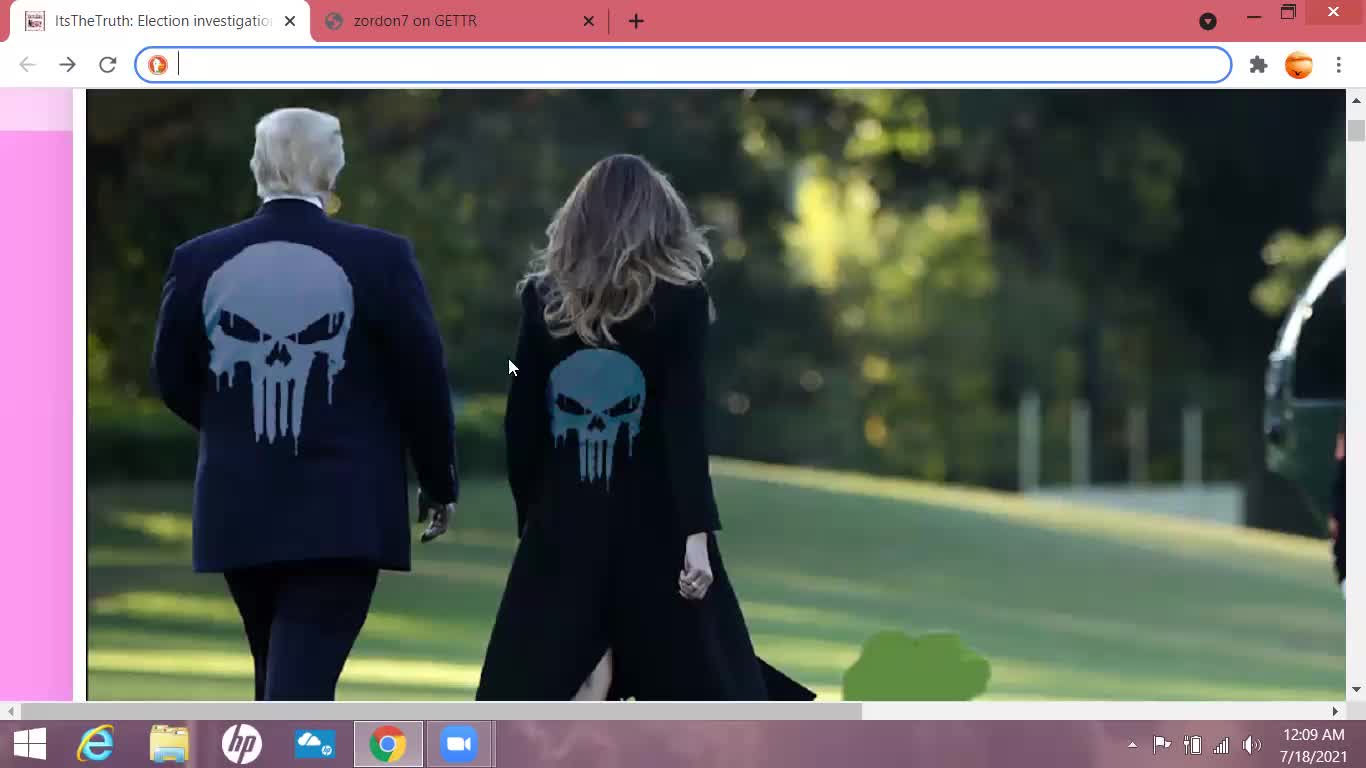1366x768 pixels.
Task: Go back to the previous page
Action: click(27, 65)
